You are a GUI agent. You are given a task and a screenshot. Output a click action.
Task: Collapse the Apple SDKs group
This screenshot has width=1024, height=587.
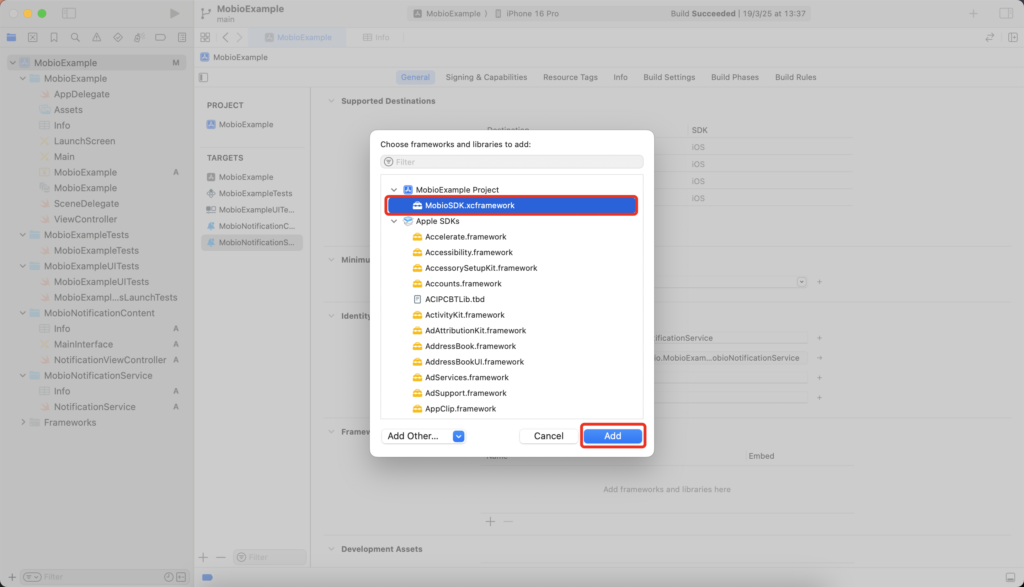click(394, 221)
